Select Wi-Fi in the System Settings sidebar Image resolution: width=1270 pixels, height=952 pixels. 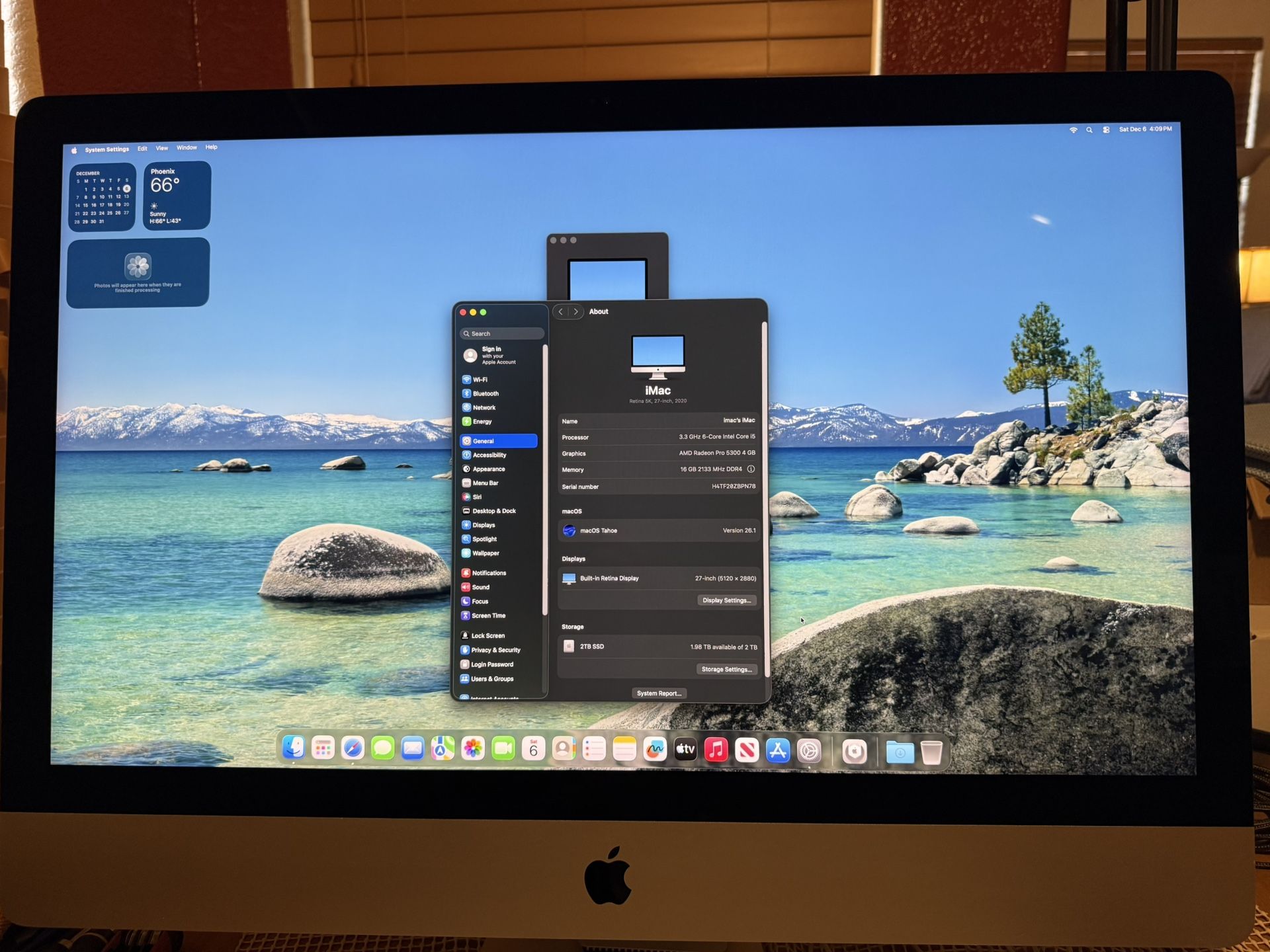point(481,379)
